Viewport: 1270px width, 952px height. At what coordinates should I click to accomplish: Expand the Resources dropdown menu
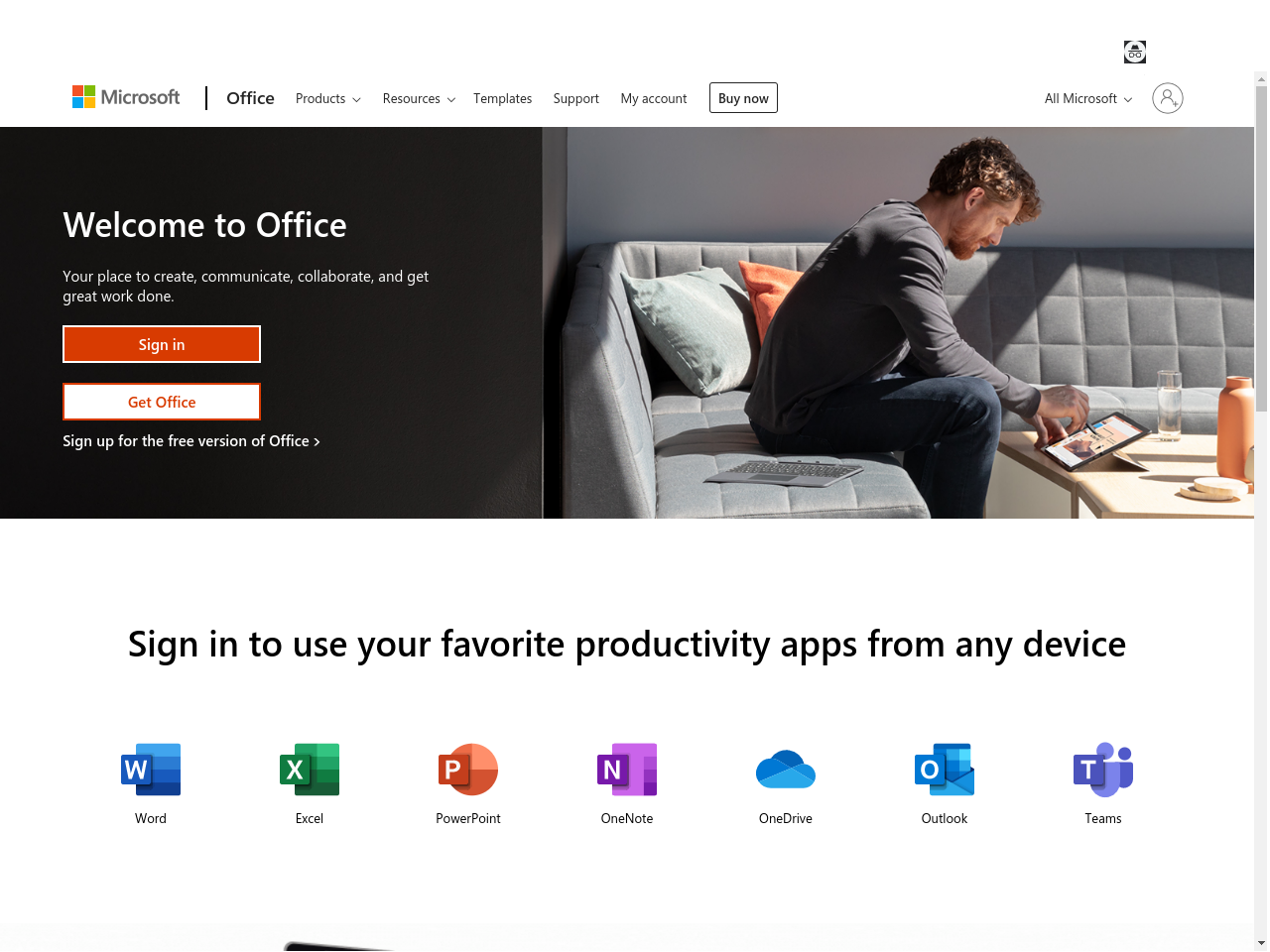coord(419,98)
